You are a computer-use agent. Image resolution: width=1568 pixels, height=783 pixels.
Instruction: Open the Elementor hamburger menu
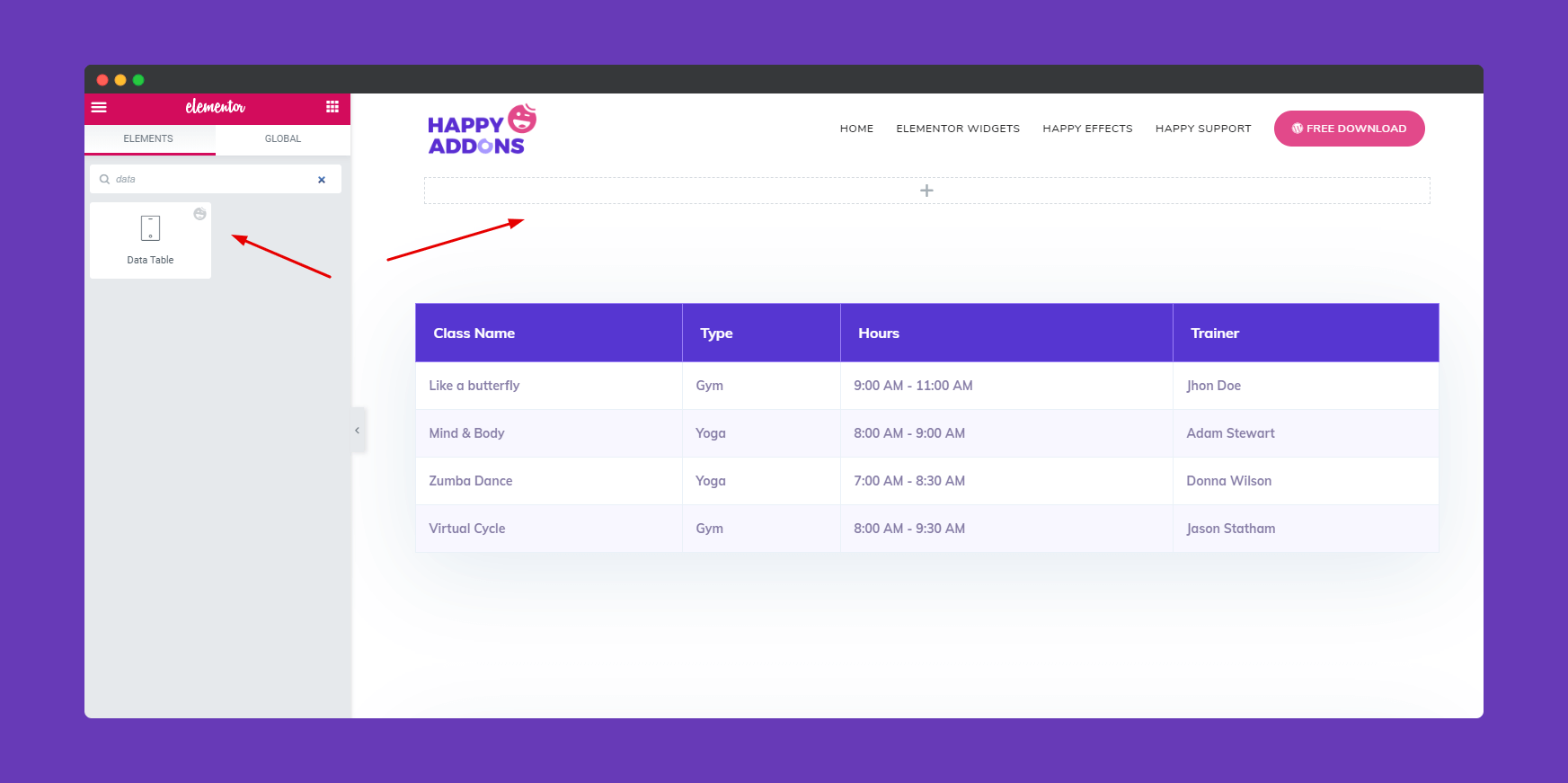pos(99,107)
